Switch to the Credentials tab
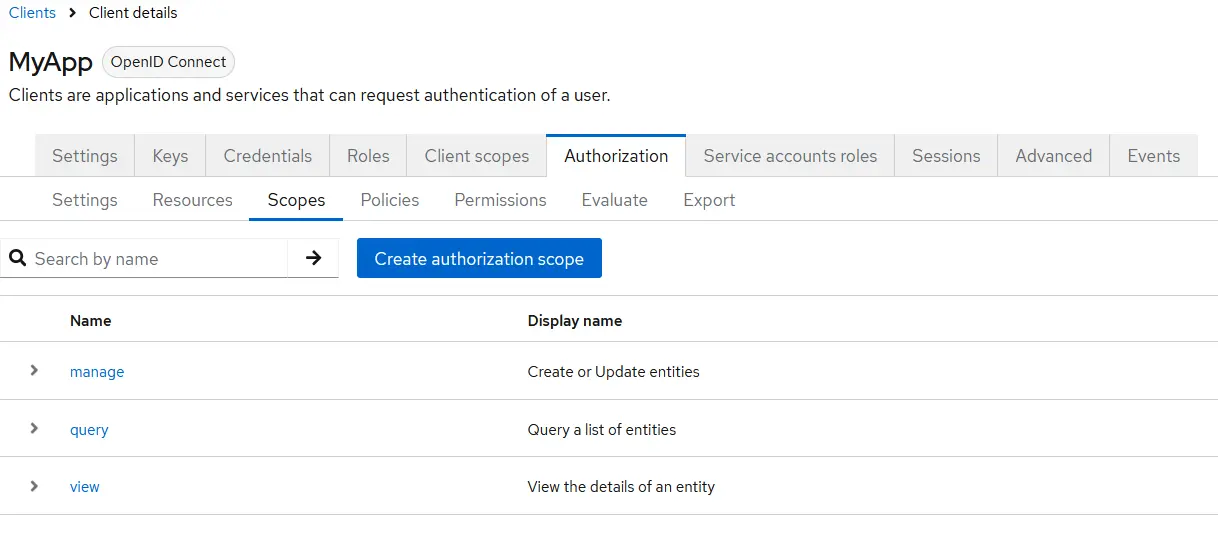1218x536 pixels. 267,156
